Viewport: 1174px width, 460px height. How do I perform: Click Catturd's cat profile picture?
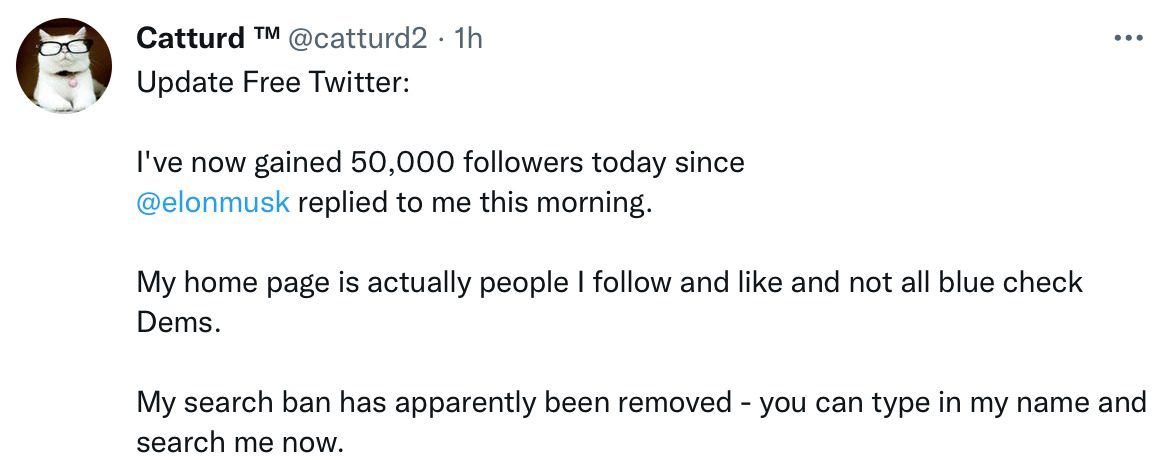[62, 64]
